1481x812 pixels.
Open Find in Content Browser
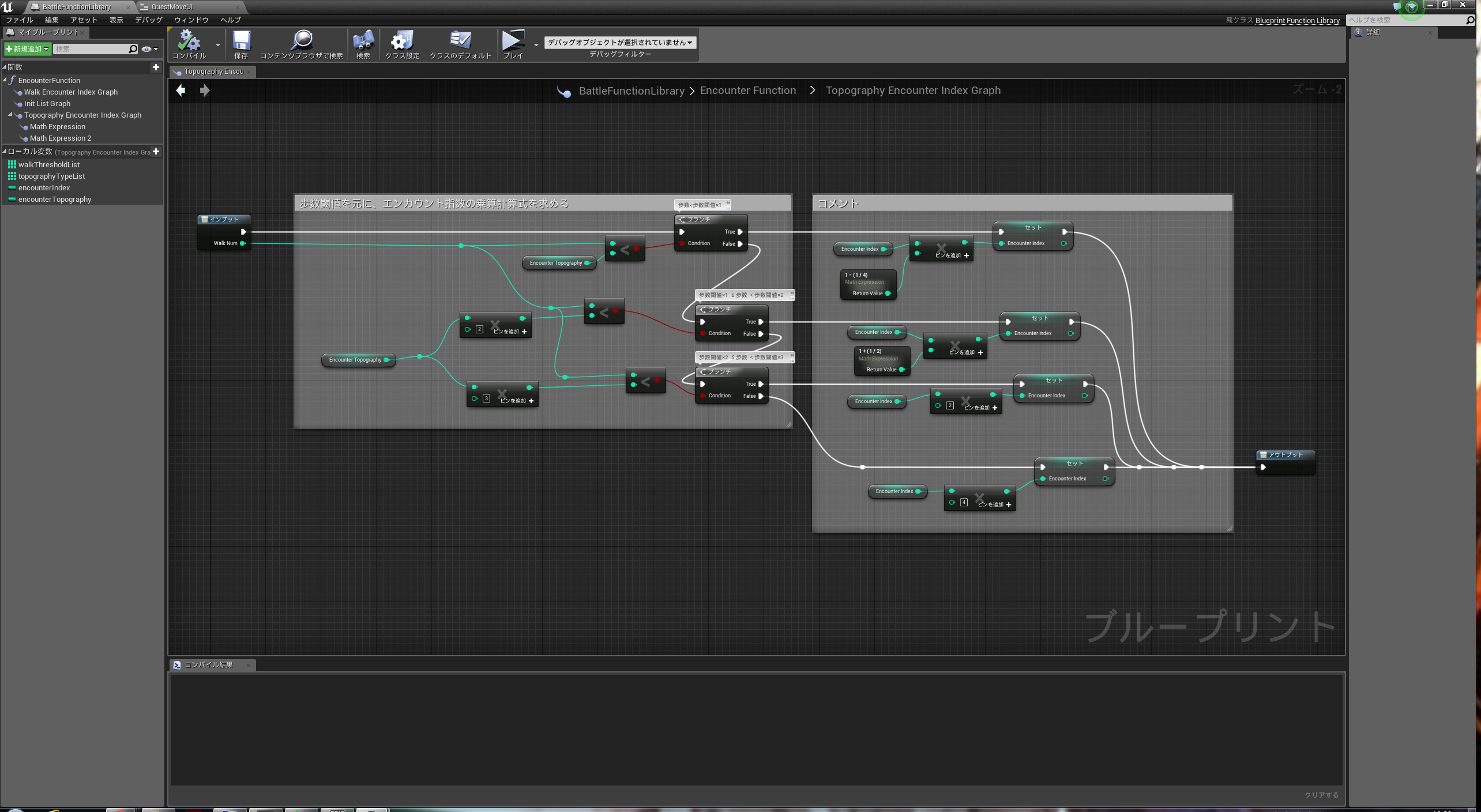(302, 41)
